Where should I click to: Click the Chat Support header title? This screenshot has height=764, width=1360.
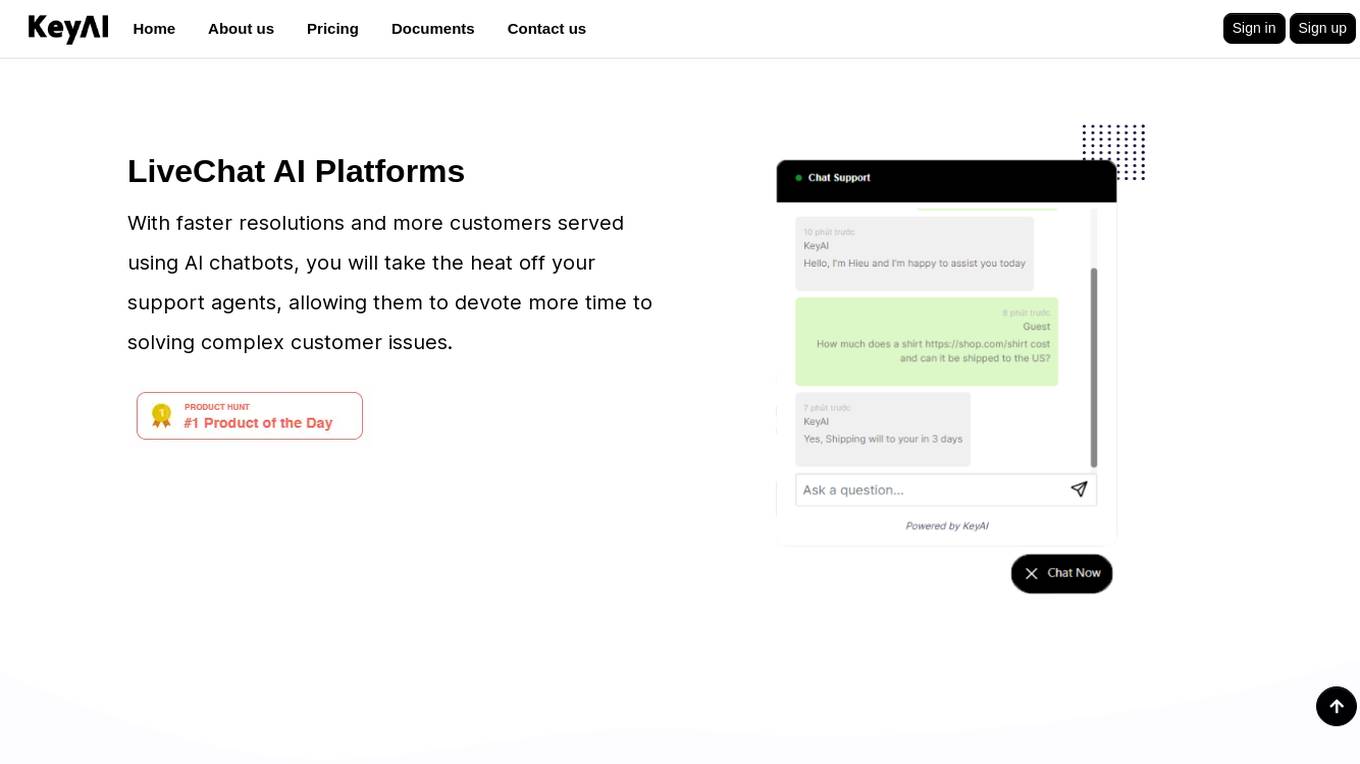tap(839, 178)
